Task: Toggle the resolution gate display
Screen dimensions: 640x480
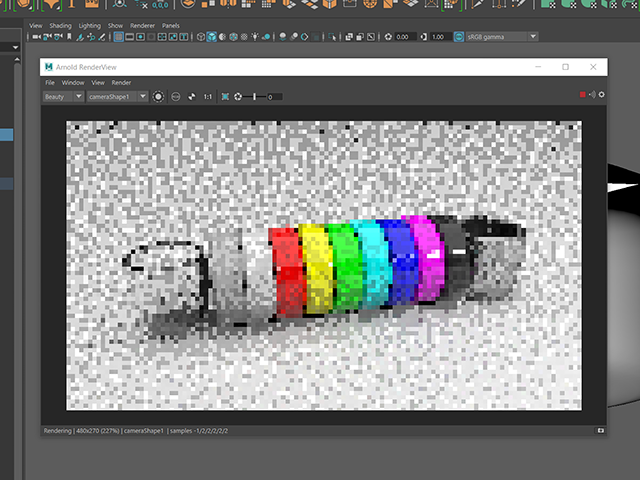Action: click(x=140, y=37)
